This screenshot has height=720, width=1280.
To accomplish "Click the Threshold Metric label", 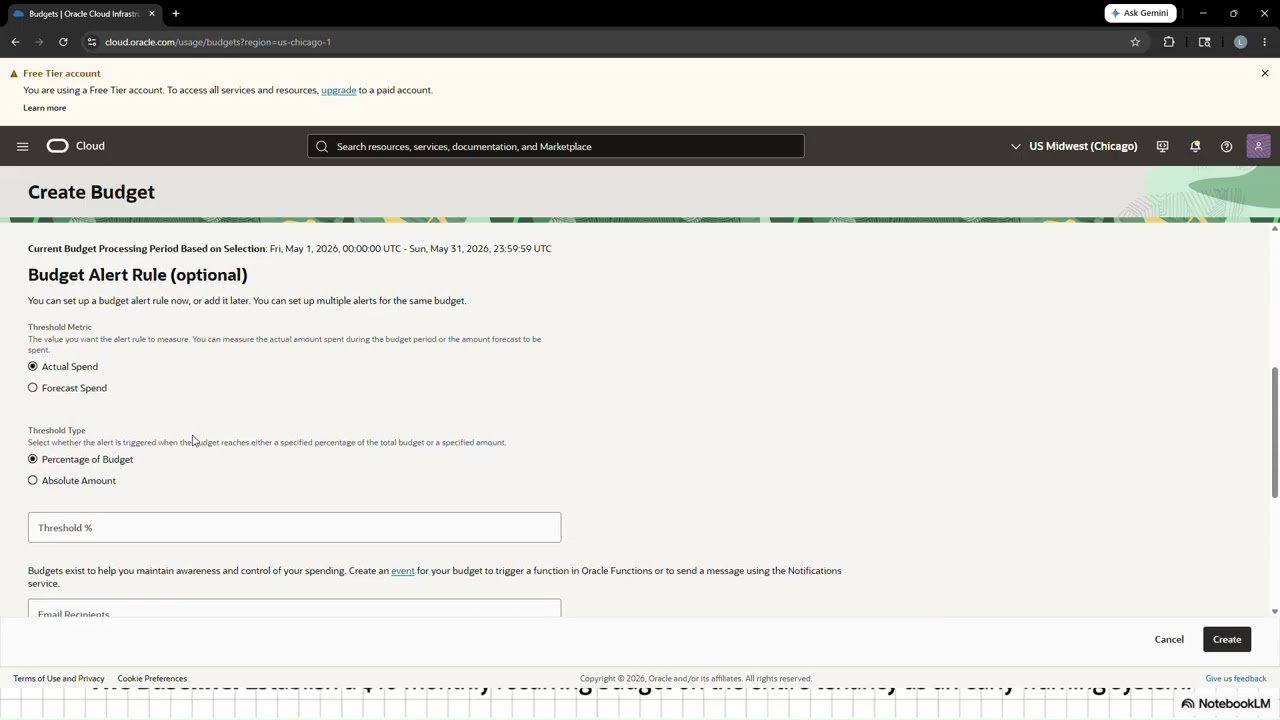I will click(x=60, y=327).
